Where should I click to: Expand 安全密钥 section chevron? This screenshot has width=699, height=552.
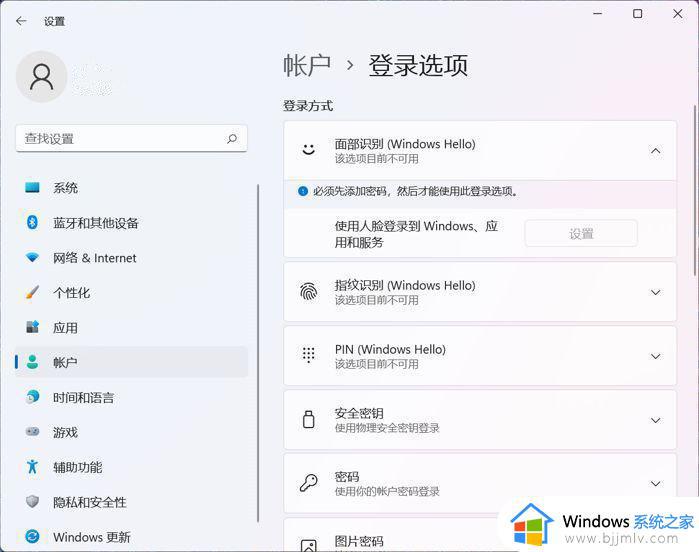click(x=655, y=420)
